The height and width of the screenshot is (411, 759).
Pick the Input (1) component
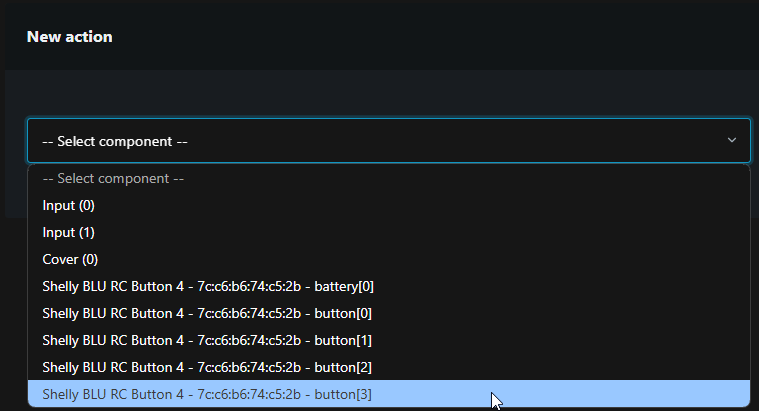(x=68, y=233)
